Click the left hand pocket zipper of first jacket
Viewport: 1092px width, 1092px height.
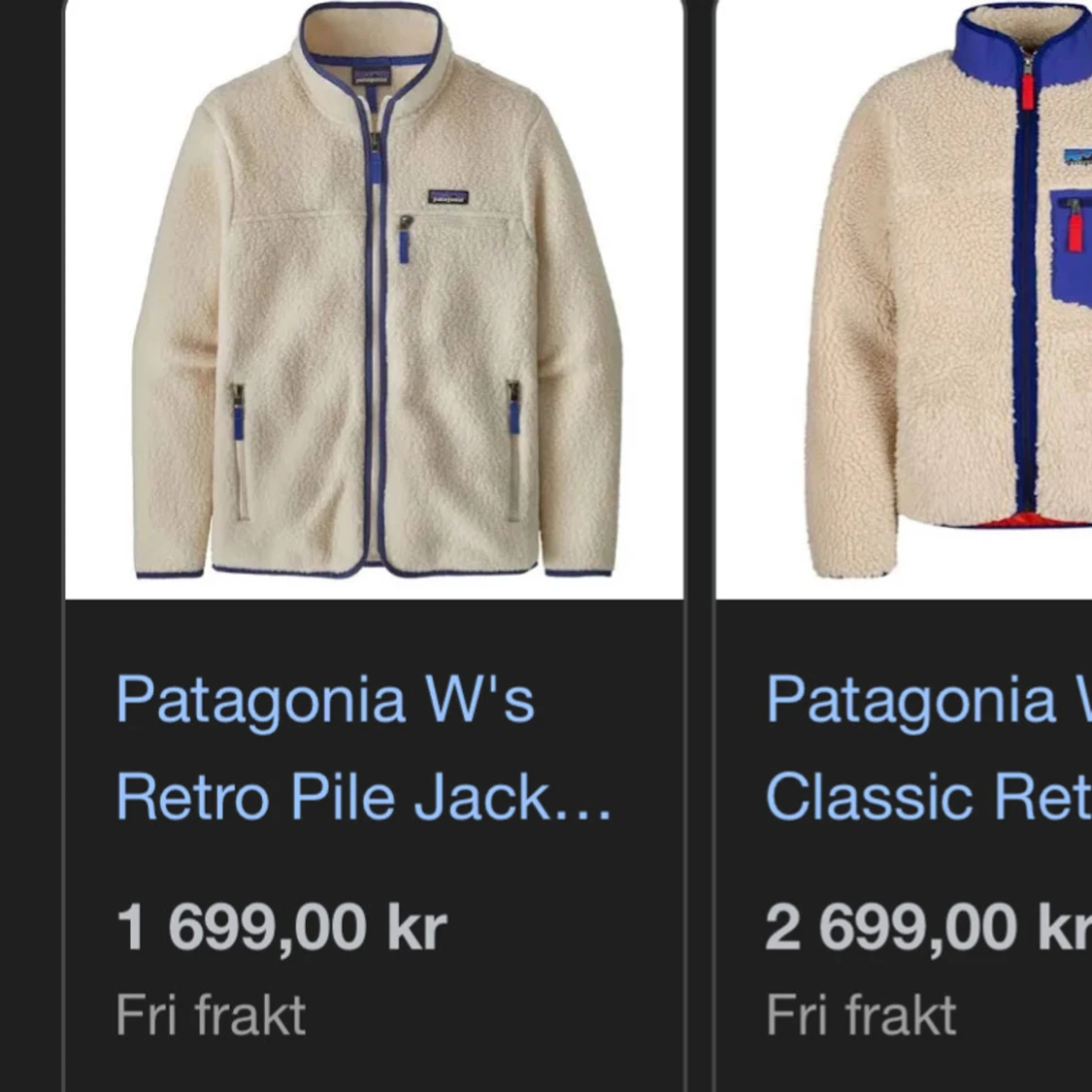(x=238, y=412)
